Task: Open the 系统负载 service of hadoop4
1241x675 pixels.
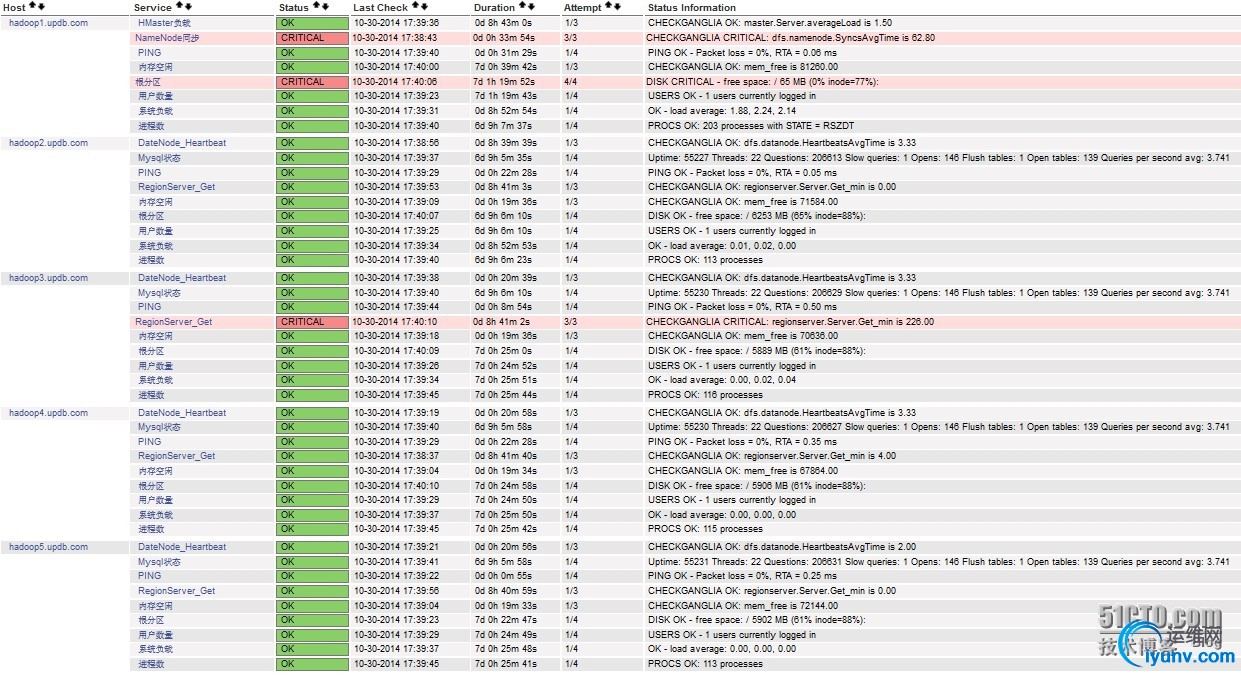Action: point(155,515)
